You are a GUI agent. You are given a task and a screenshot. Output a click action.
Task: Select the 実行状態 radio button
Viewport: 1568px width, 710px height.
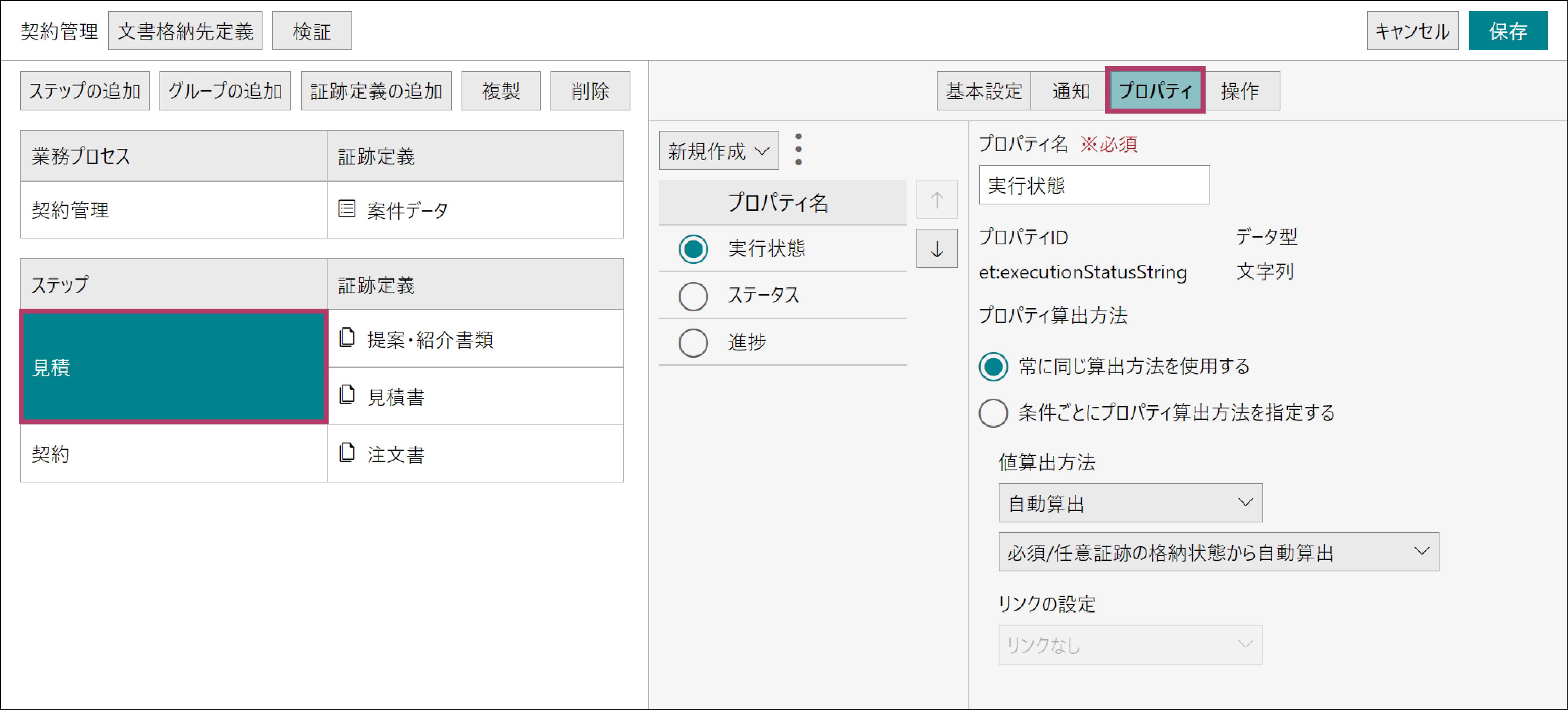[693, 249]
